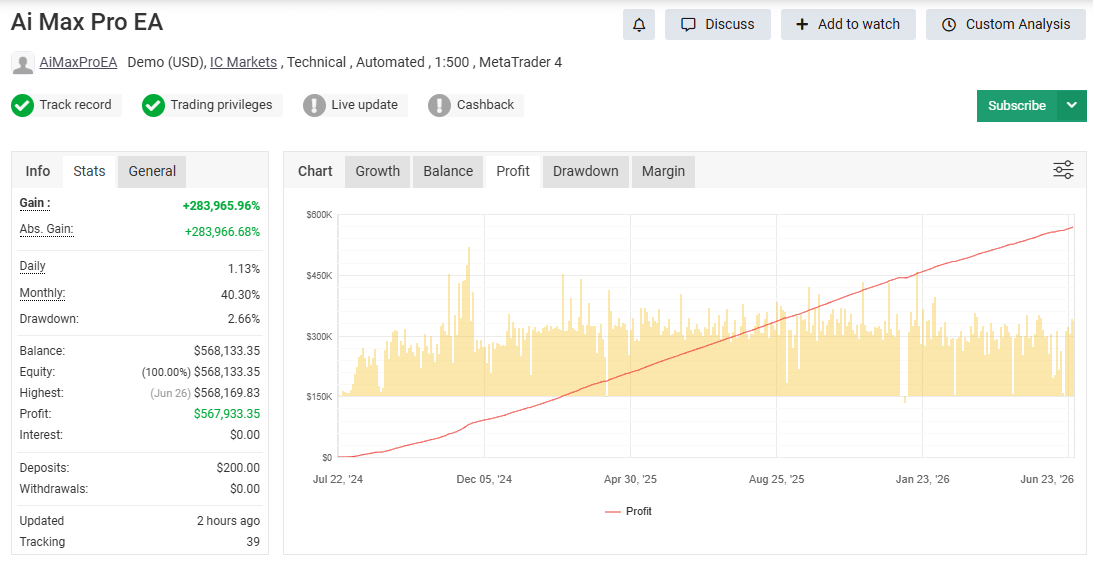Open the Discuss button
1093x570 pixels.
717,24
